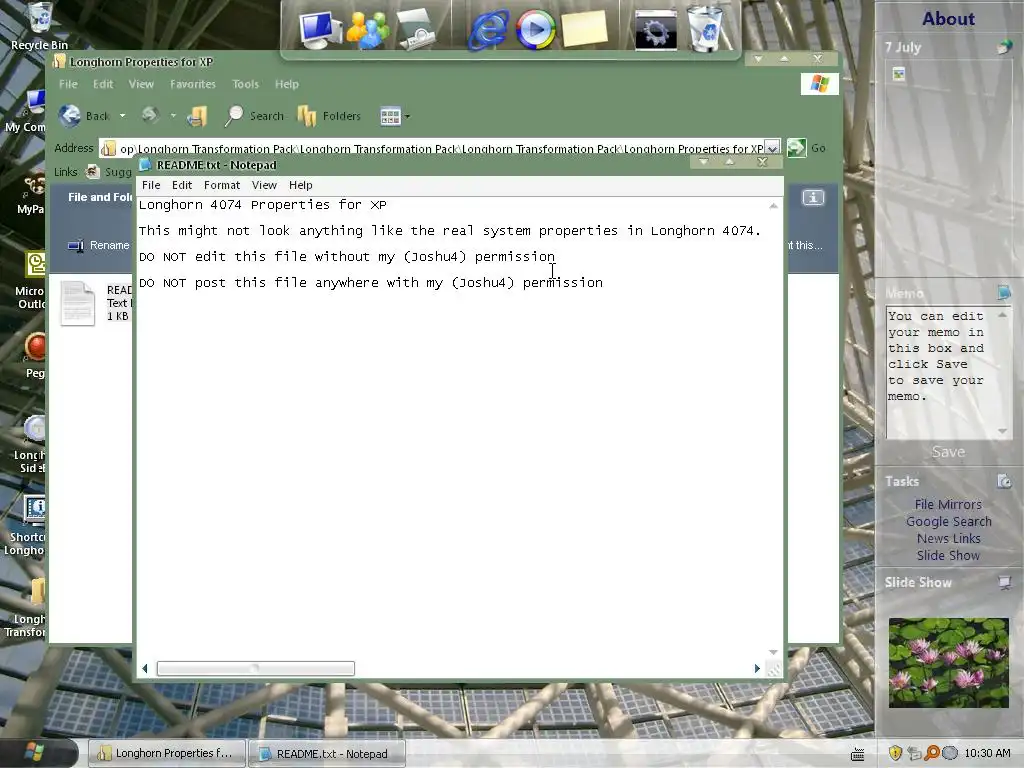The image size is (1024, 768).
Task: Open the scanner and camera icon in dock
Action: click(x=416, y=29)
